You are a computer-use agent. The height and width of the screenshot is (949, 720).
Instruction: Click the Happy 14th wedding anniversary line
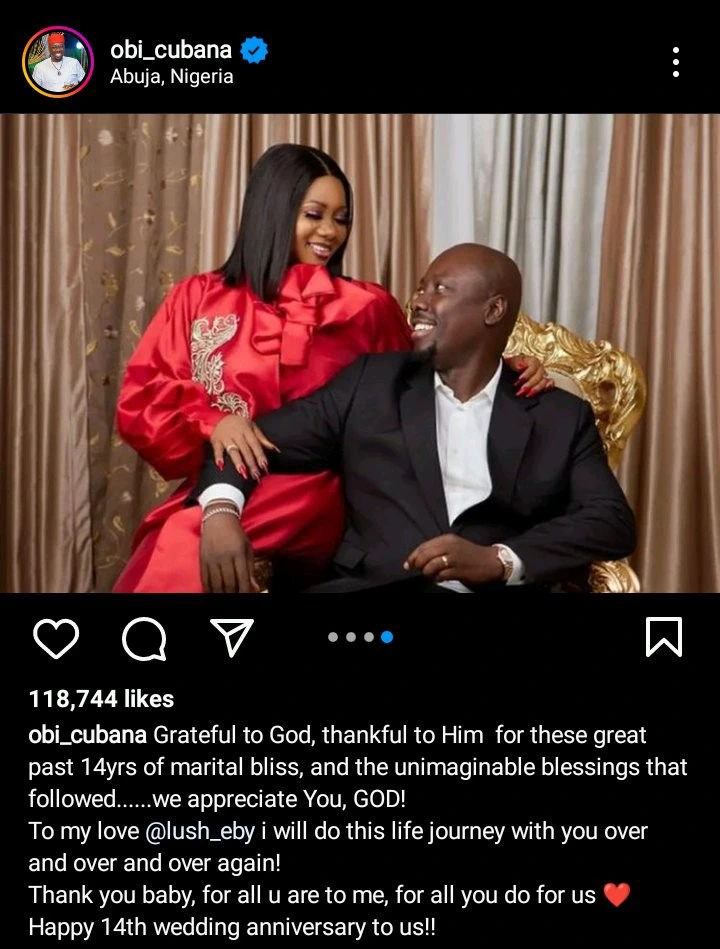pos(232,927)
